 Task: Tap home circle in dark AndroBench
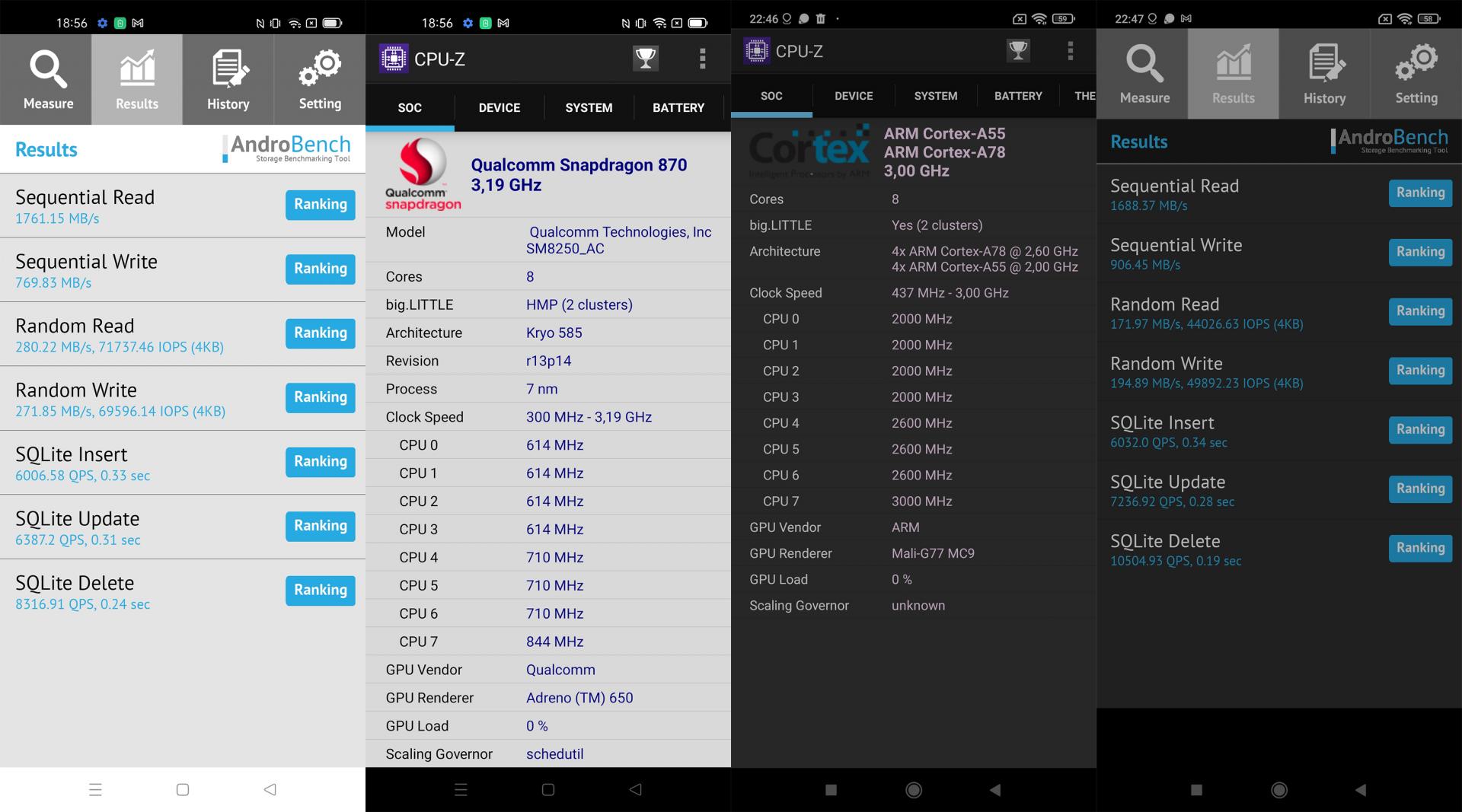tap(1279, 790)
